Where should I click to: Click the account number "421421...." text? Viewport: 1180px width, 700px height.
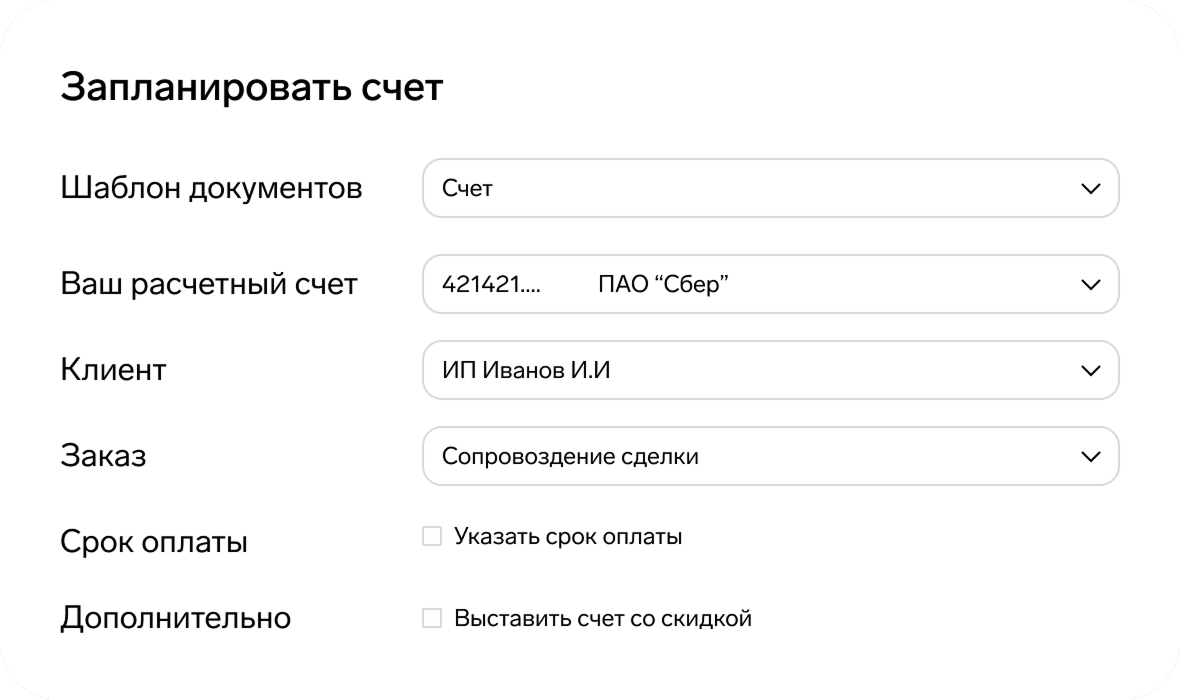click(493, 284)
